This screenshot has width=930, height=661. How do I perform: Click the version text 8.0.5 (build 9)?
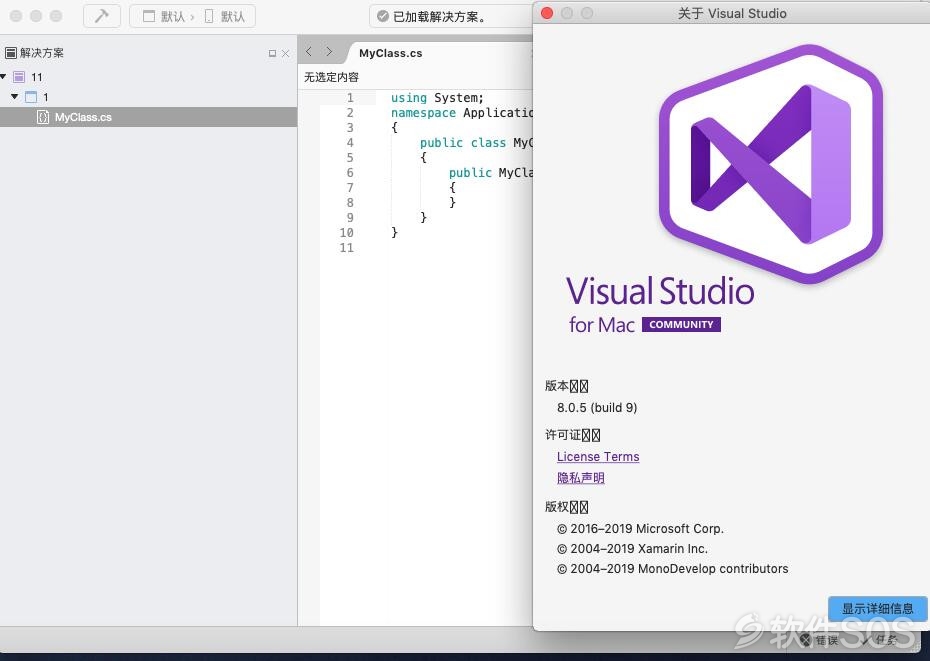coord(597,408)
